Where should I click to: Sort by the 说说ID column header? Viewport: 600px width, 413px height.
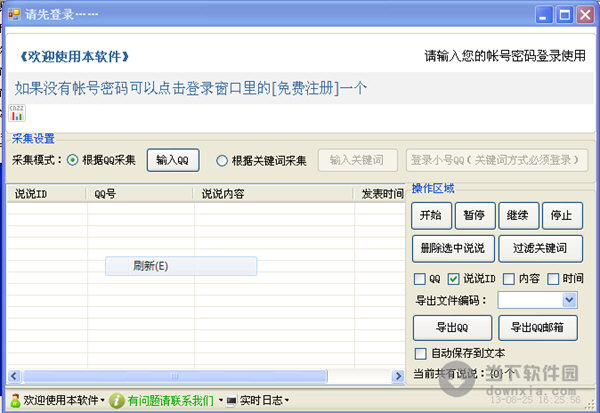click(46, 194)
